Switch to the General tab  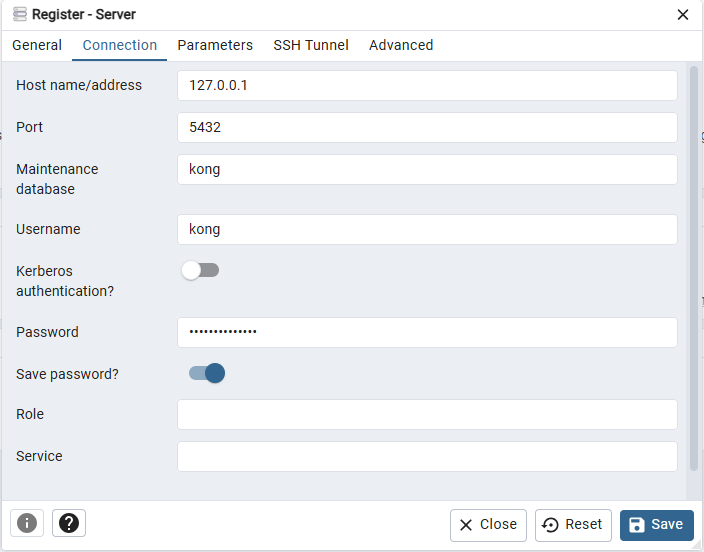click(x=37, y=45)
